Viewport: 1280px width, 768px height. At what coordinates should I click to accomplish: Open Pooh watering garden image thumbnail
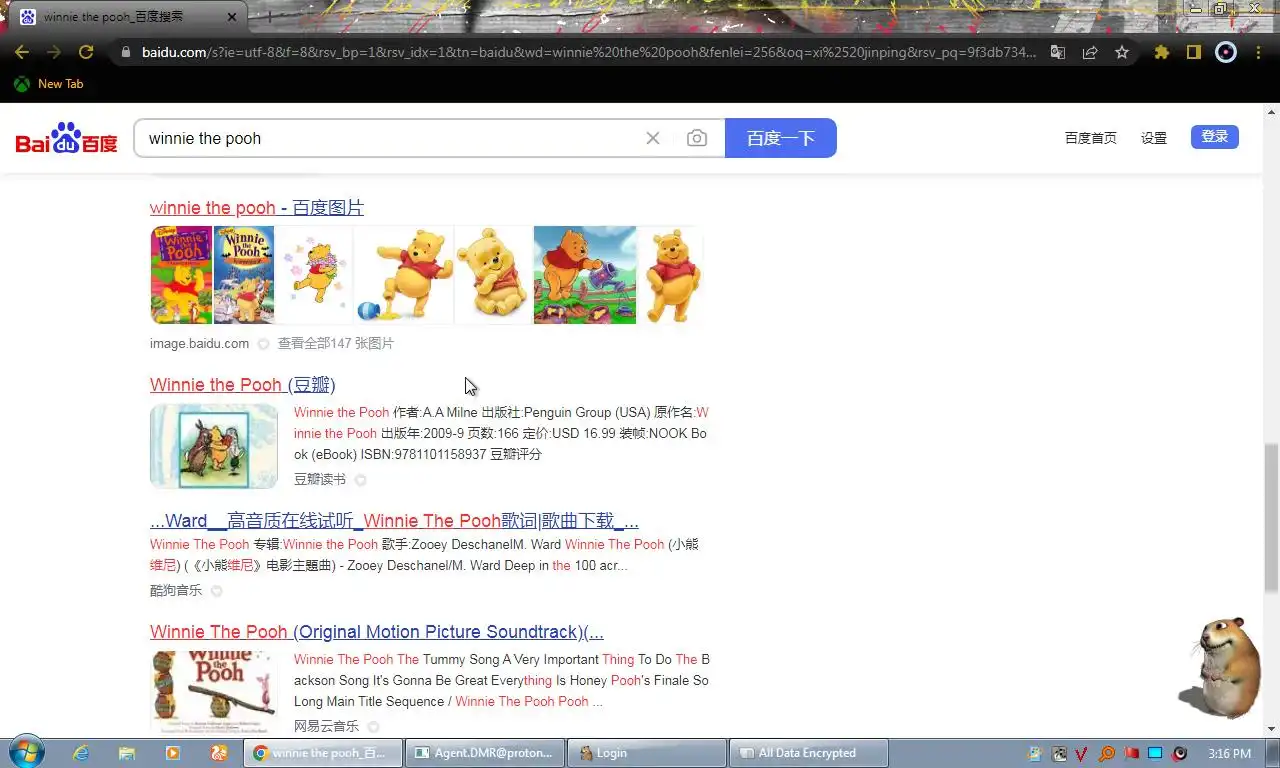pos(585,275)
